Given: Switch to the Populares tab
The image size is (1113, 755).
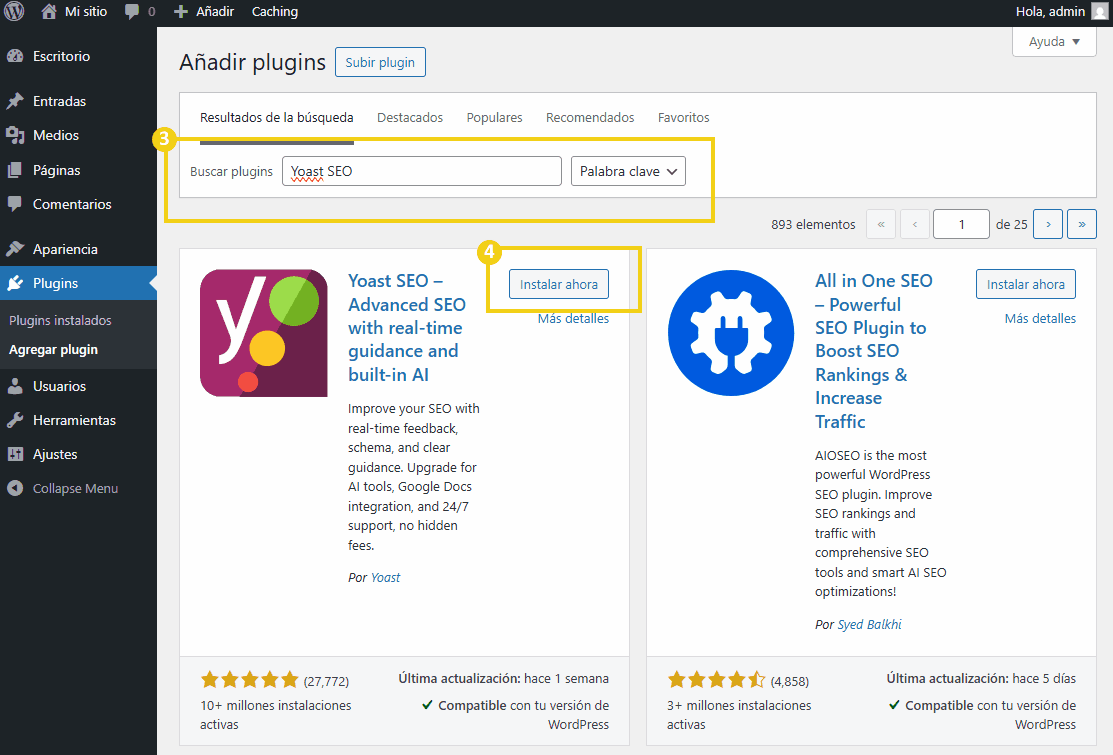Looking at the screenshot, I should click(494, 117).
